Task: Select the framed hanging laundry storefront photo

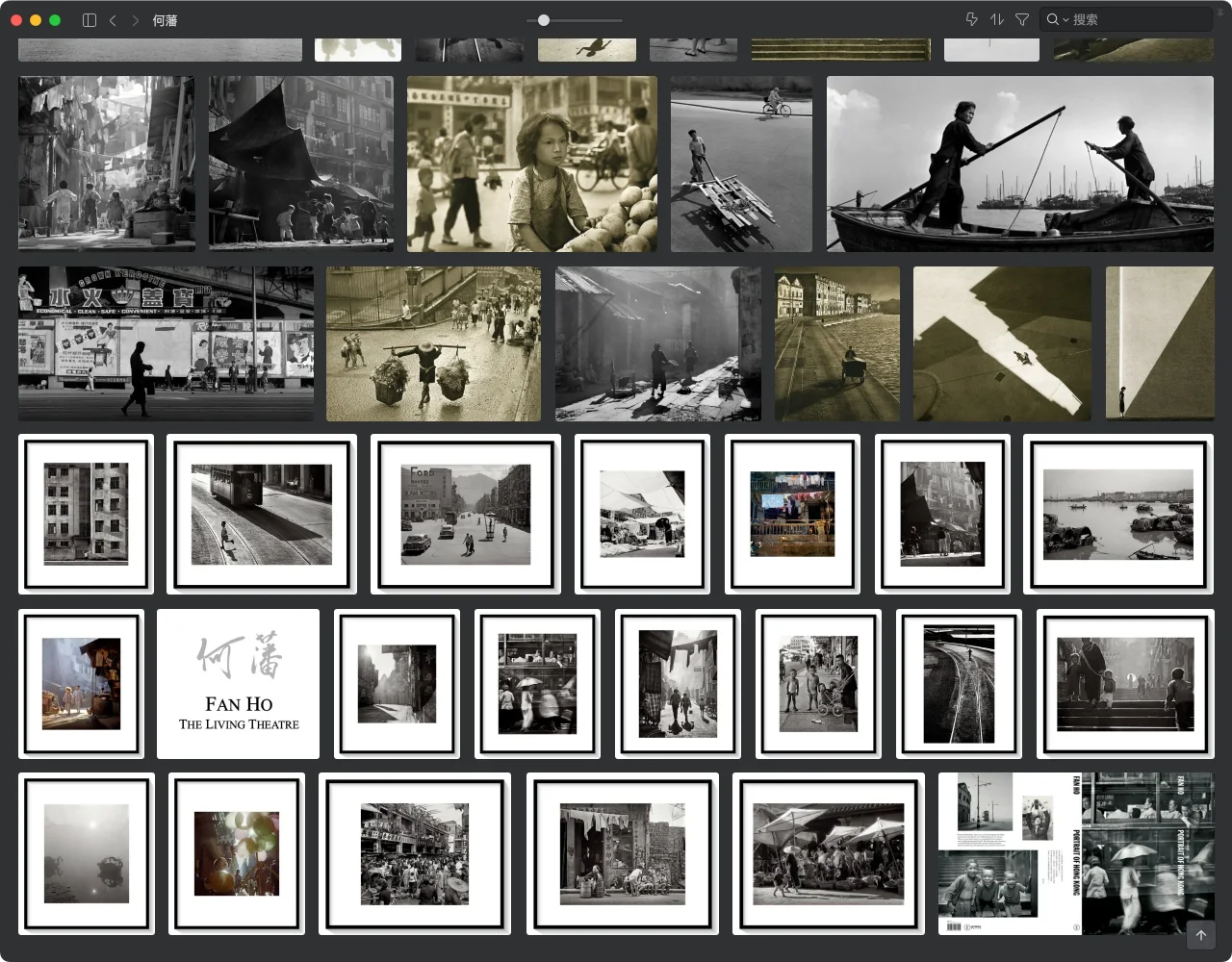Action: 623,853
